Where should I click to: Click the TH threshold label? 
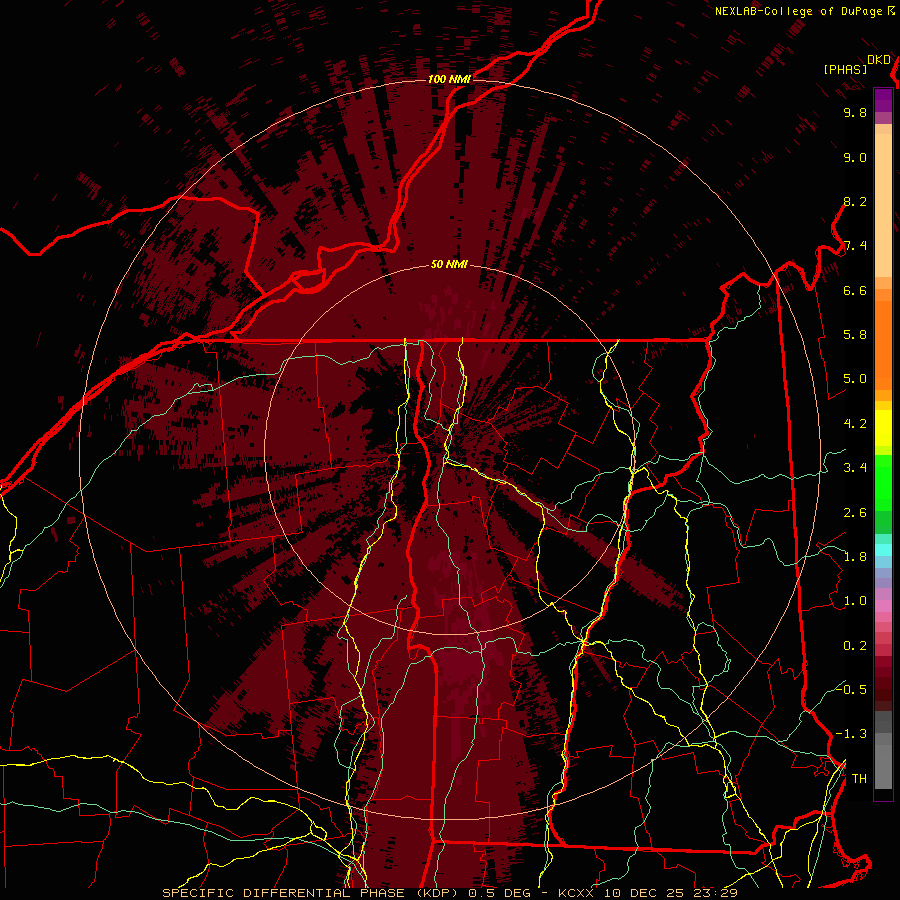(859, 779)
